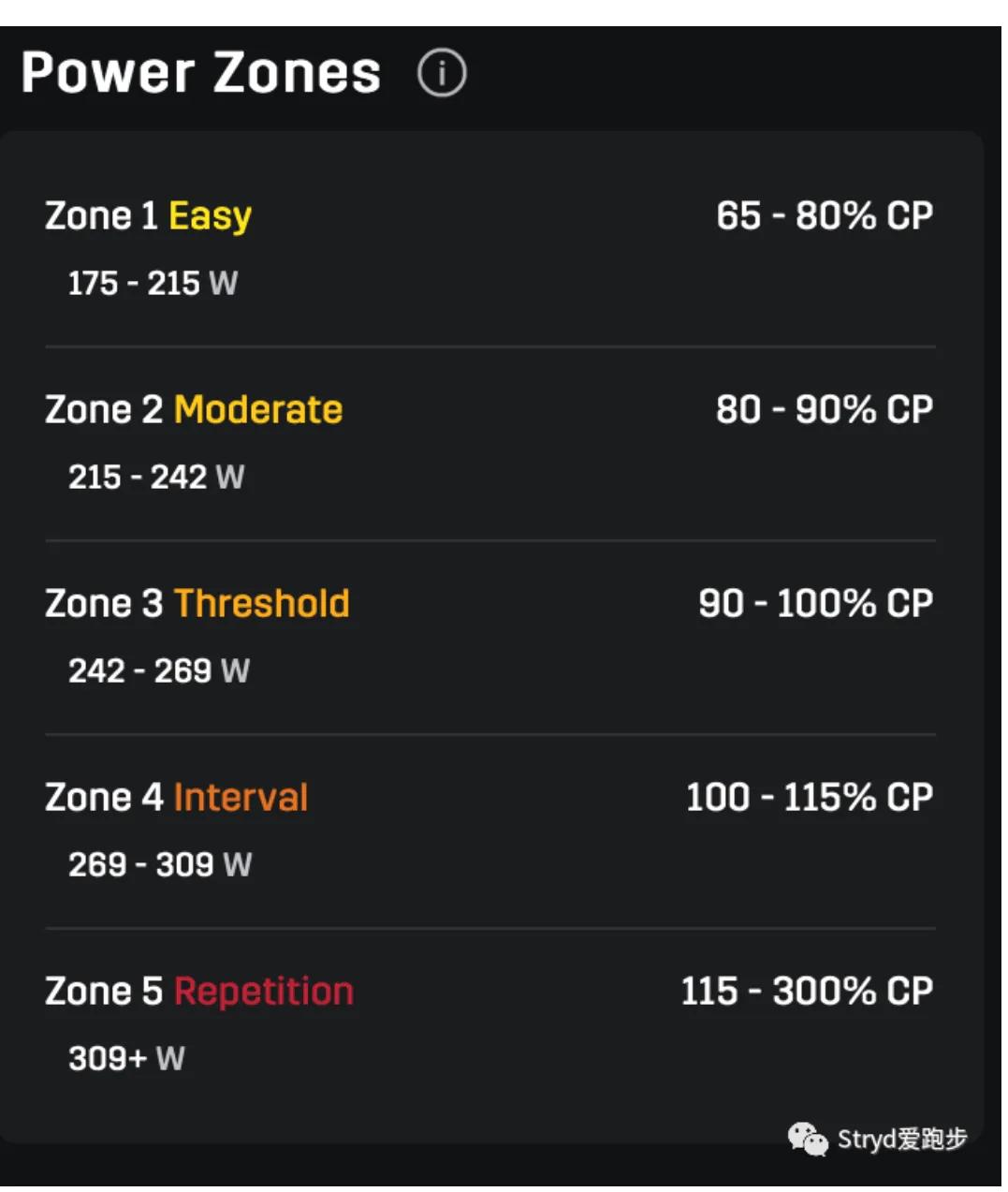Click the divider line below Zone 1
Screen dimensions: 1008x1192
point(490,346)
